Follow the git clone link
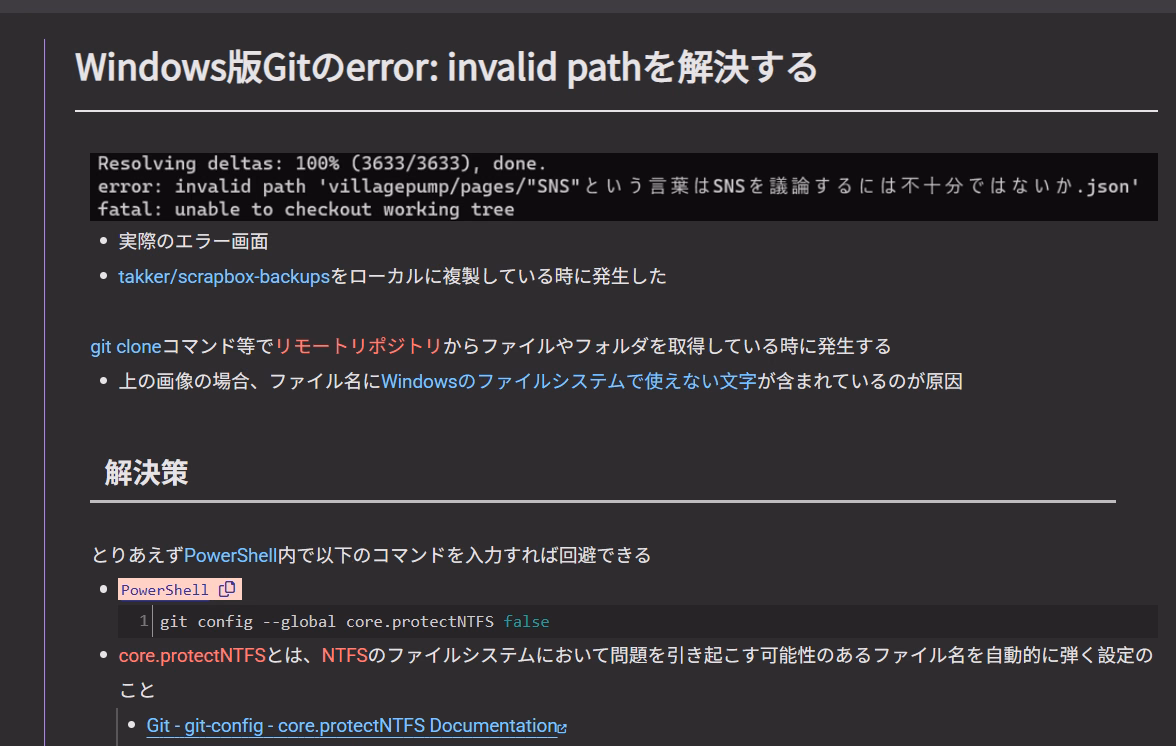The width and height of the screenshot is (1176, 746). (x=126, y=346)
